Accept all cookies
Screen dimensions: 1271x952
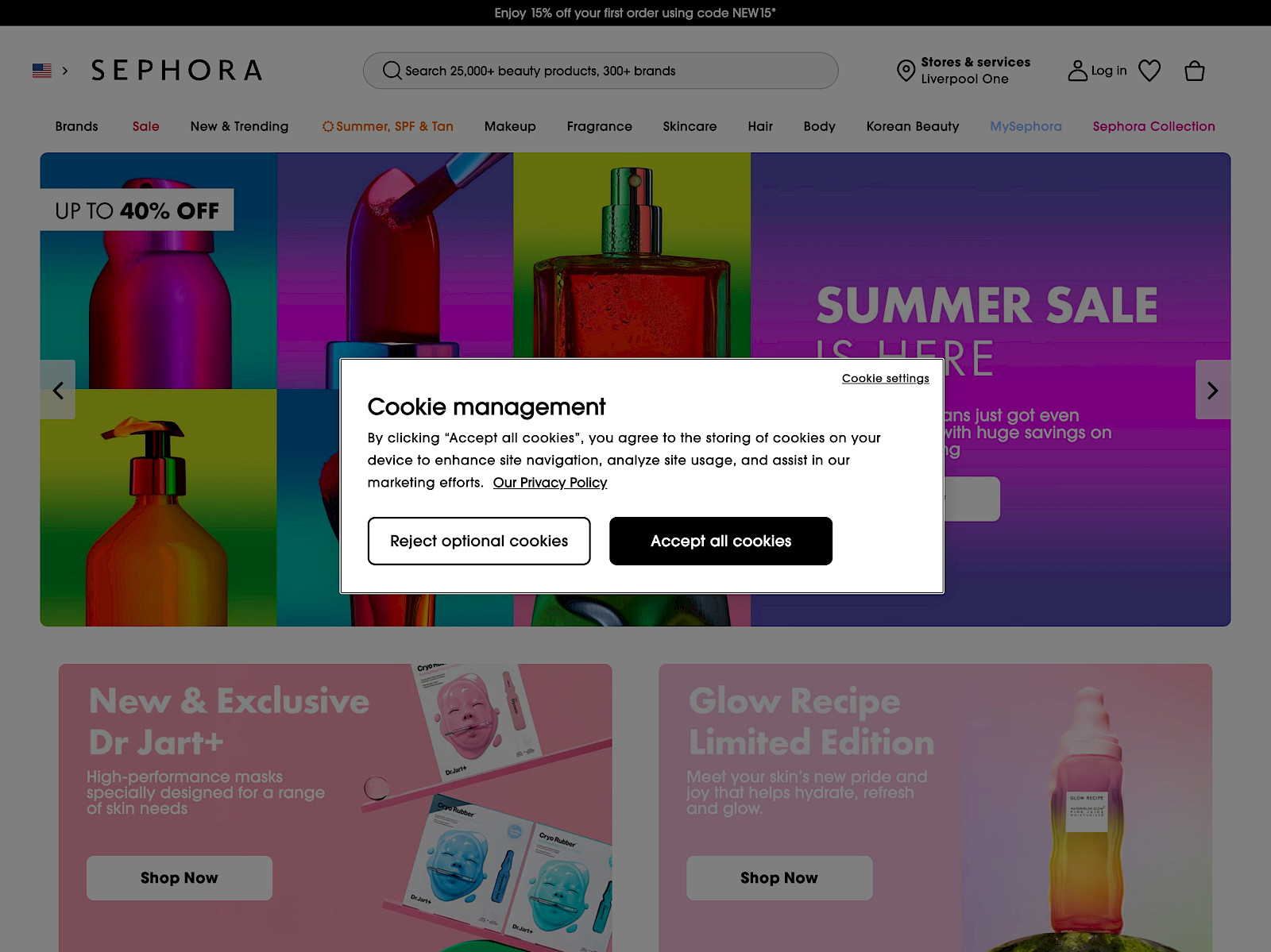[720, 541]
